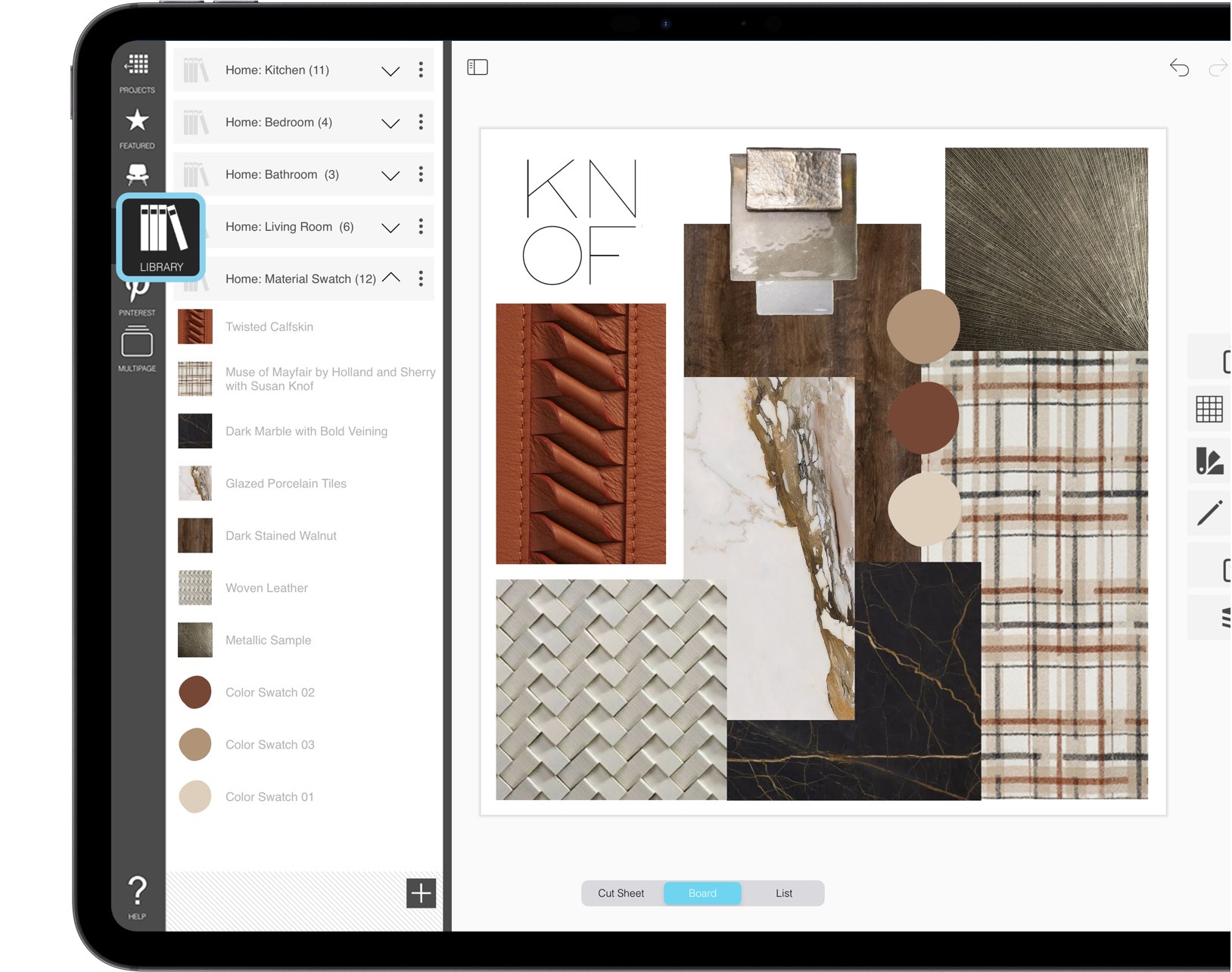
Task: Switch to the Cut Sheet view
Action: click(x=620, y=893)
